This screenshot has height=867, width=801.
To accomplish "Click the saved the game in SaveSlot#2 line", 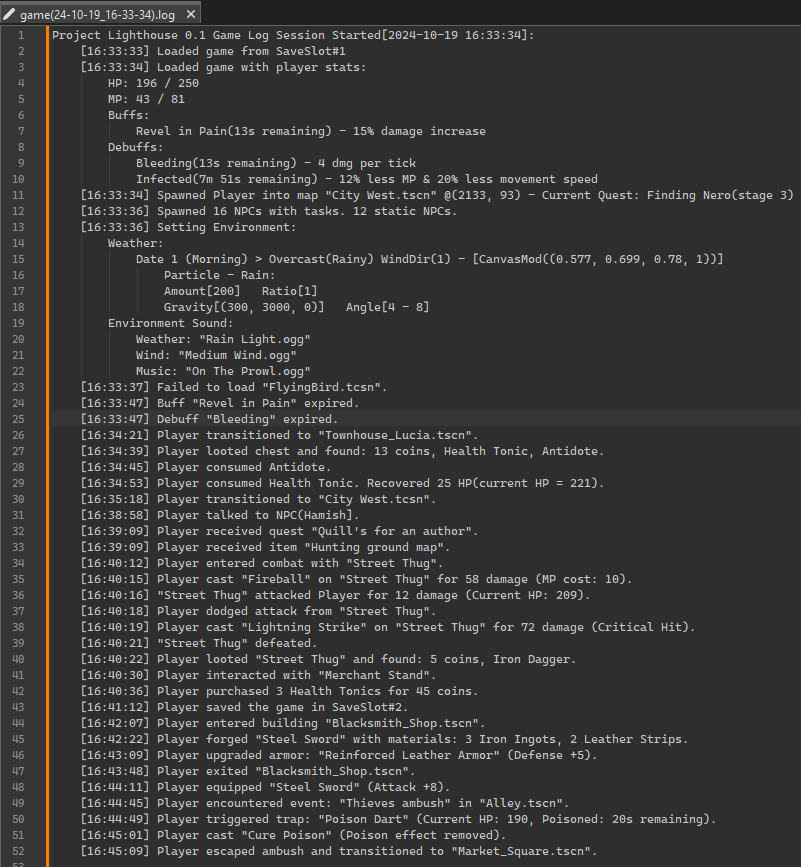I will coord(244,707).
